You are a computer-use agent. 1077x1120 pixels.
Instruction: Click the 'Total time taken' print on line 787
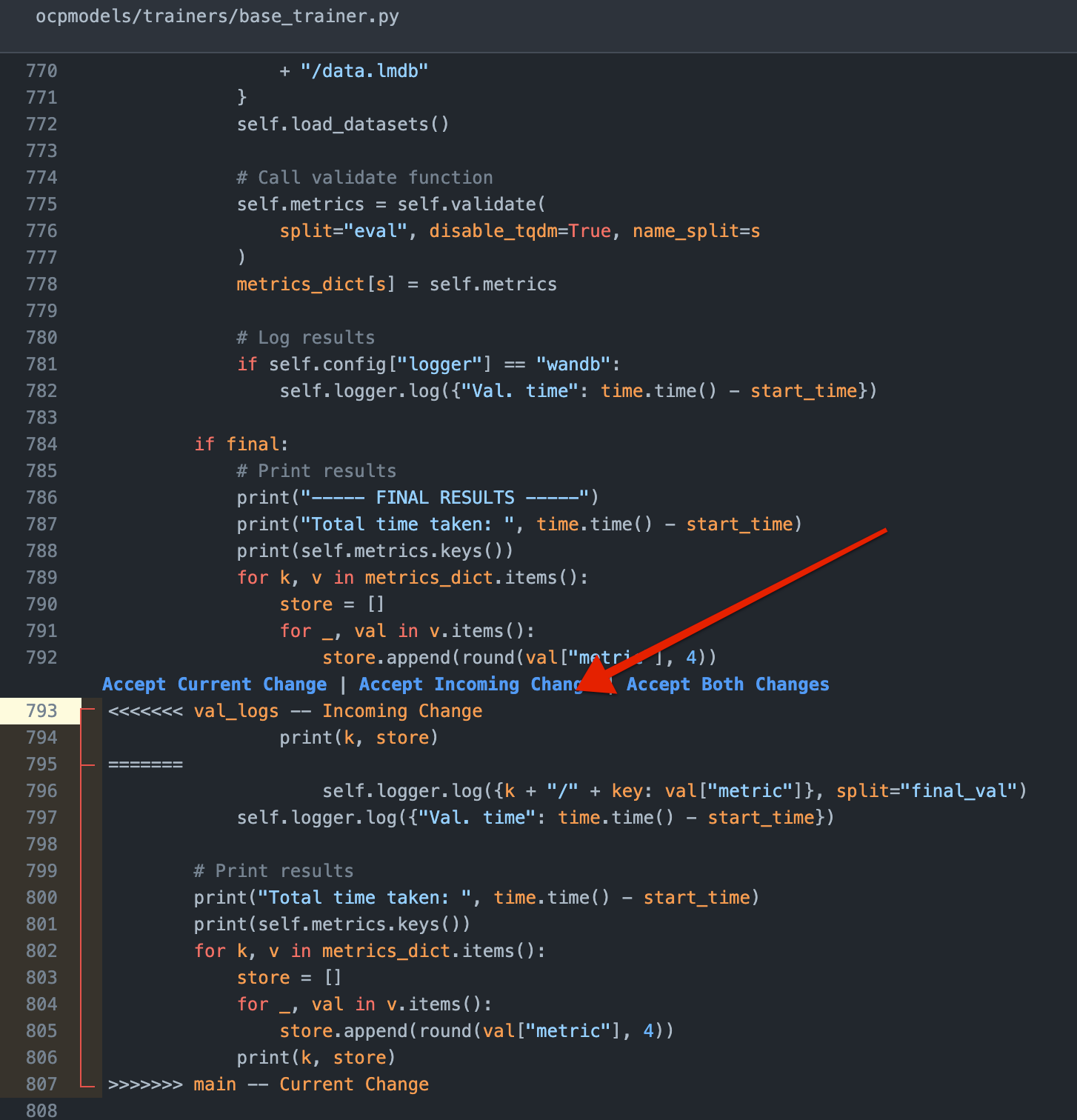(519, 524)
